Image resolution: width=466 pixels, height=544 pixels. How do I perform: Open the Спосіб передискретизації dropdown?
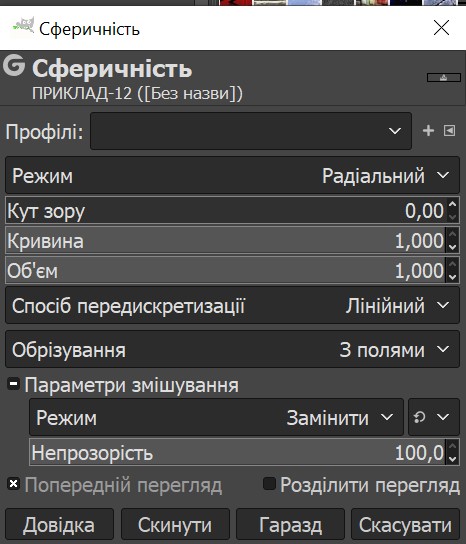pos(232,305)
